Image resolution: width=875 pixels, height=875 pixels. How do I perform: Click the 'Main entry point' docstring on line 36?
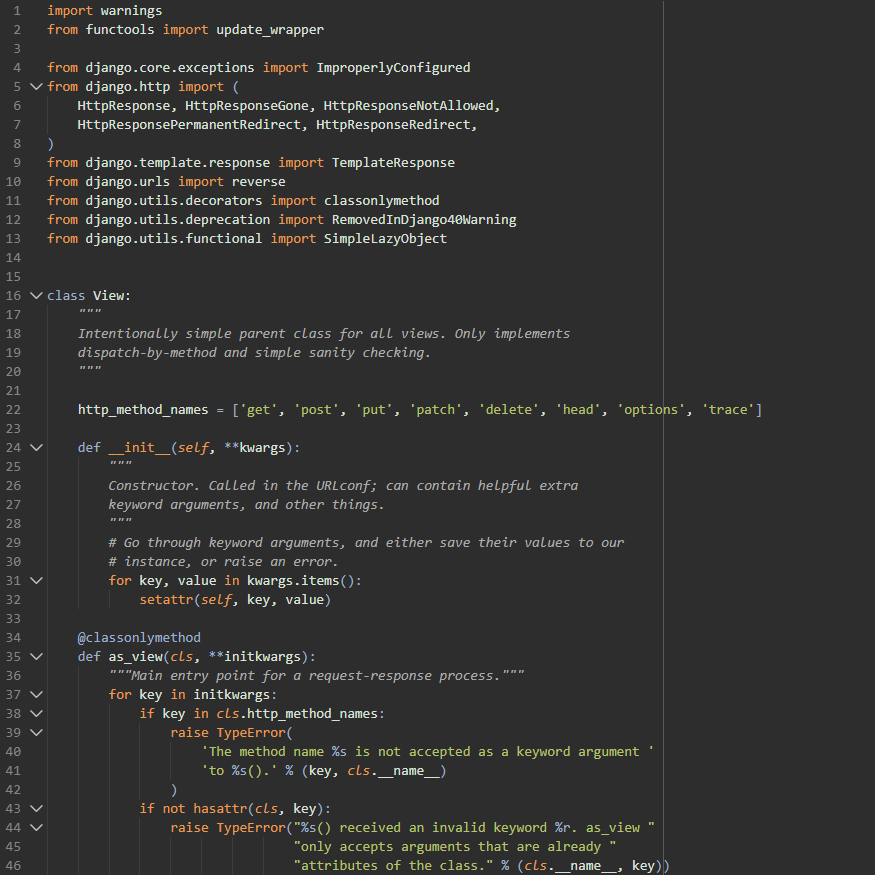point(316,676)
